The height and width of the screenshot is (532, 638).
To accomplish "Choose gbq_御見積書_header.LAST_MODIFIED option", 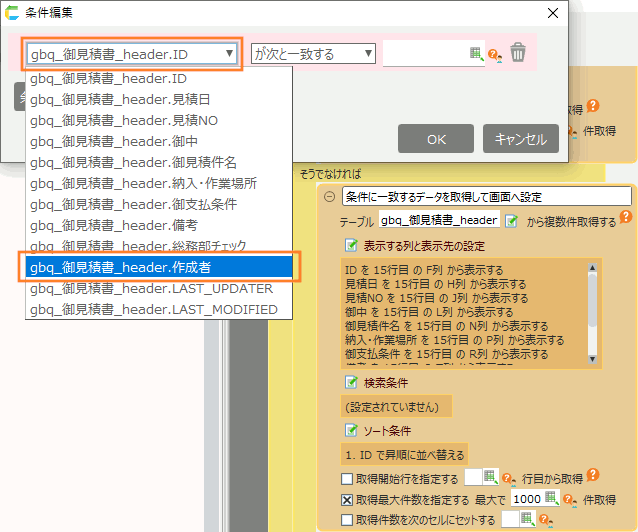I will click(x=159, y=310).
